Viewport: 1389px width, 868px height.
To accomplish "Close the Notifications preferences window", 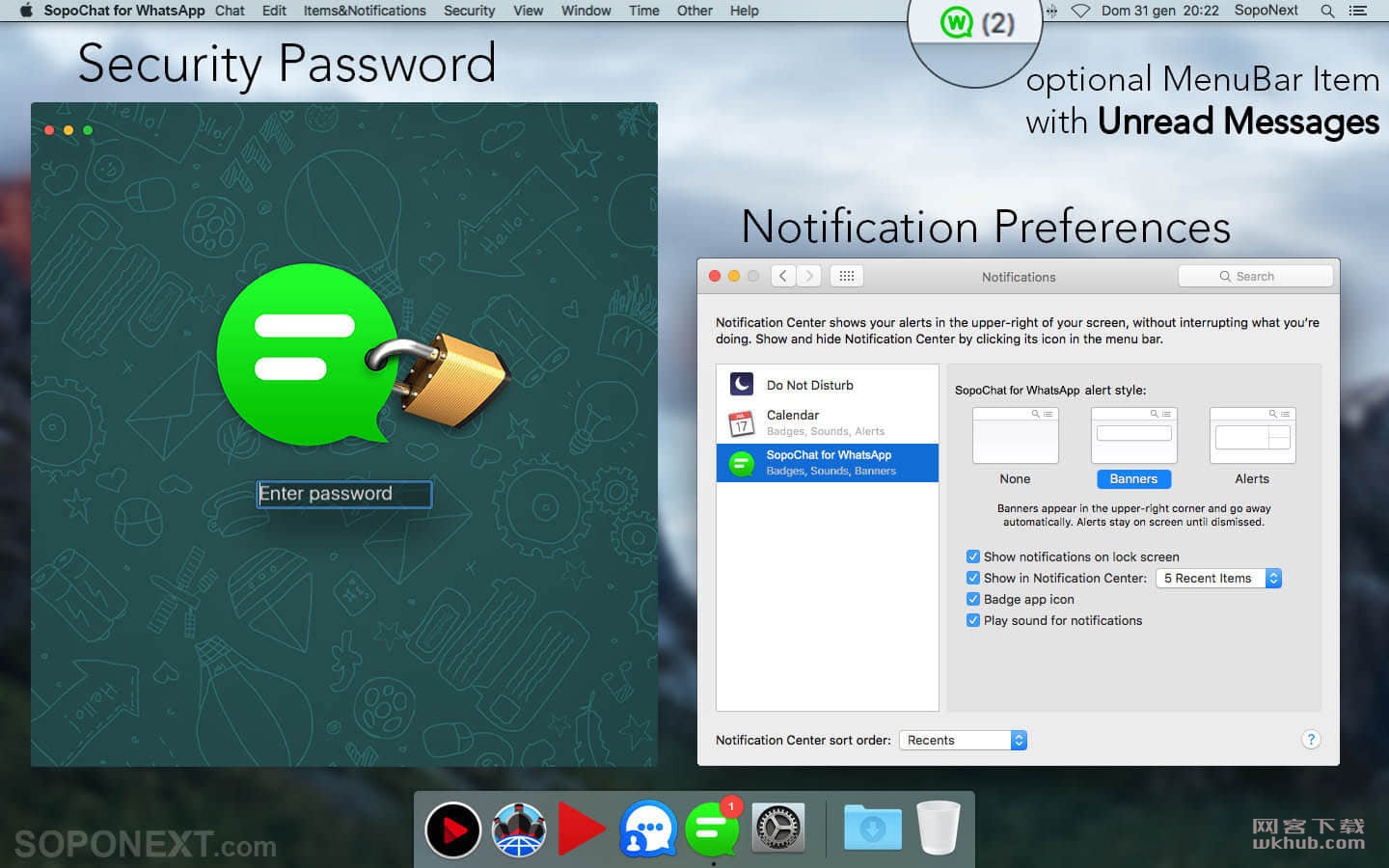I will click(x=715, y=276).
